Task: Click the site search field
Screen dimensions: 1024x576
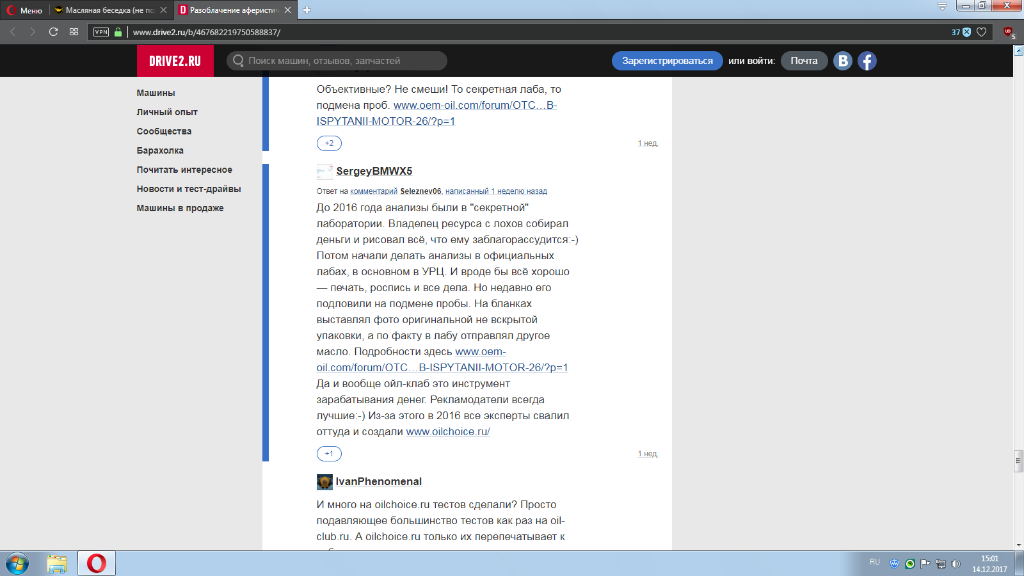Action: pos(337,61)
